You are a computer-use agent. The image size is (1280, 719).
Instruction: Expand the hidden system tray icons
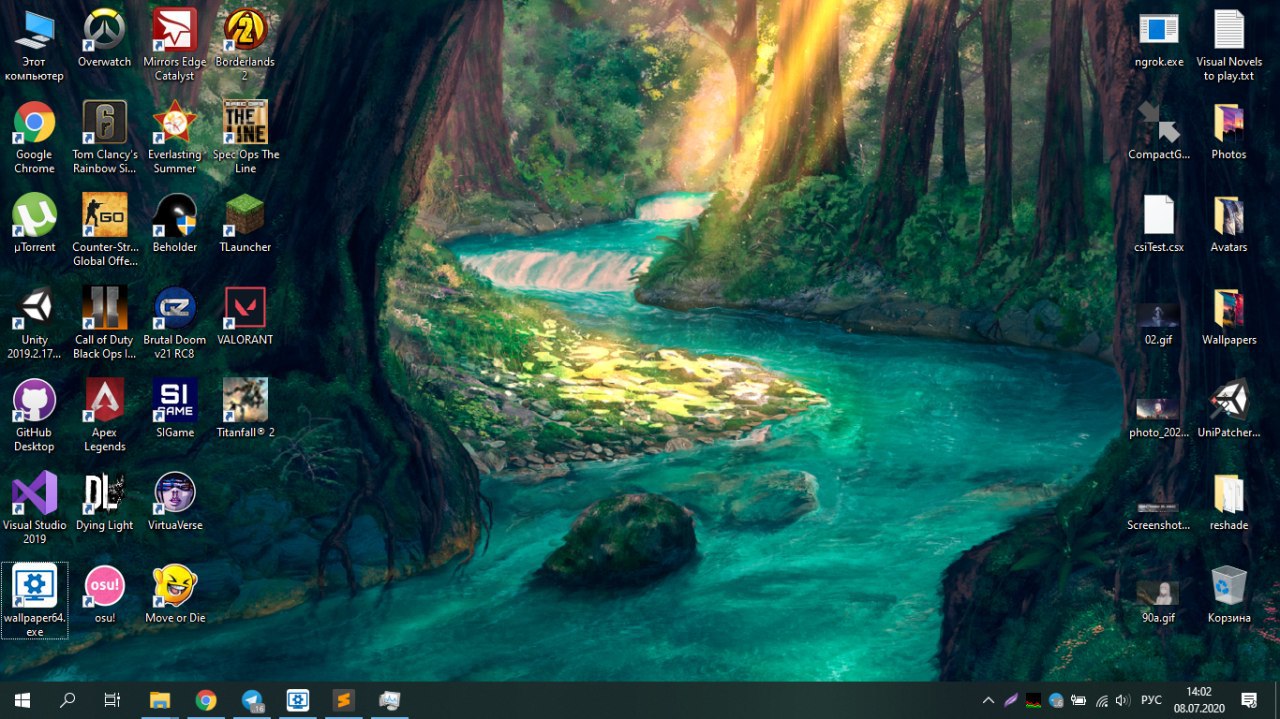(988, 700)
